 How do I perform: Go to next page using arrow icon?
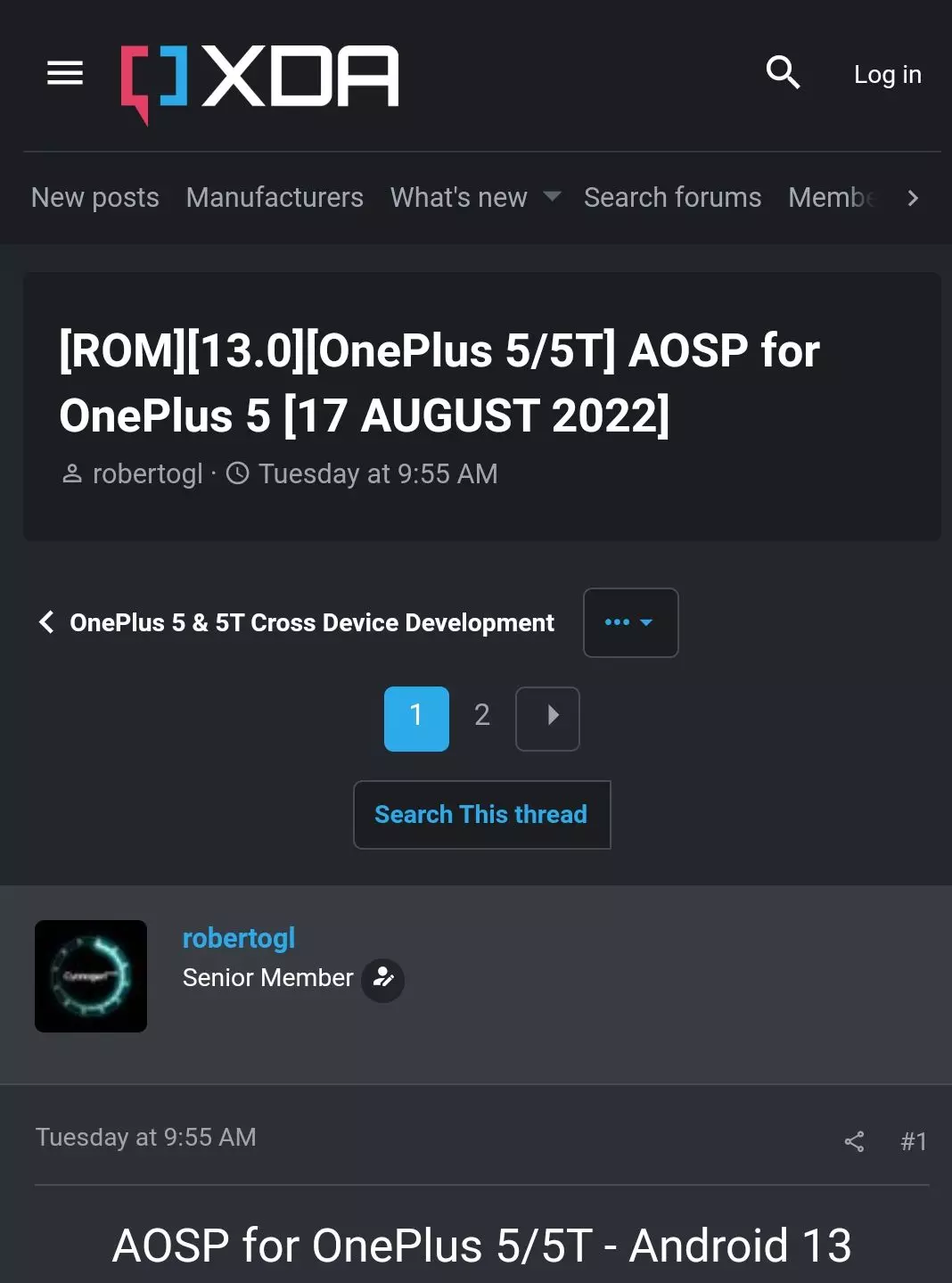(547, 718)
